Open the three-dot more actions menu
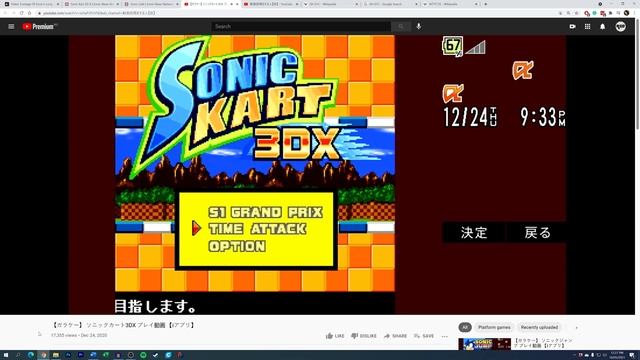Screen dimensions: 640x360 (444, 336)
